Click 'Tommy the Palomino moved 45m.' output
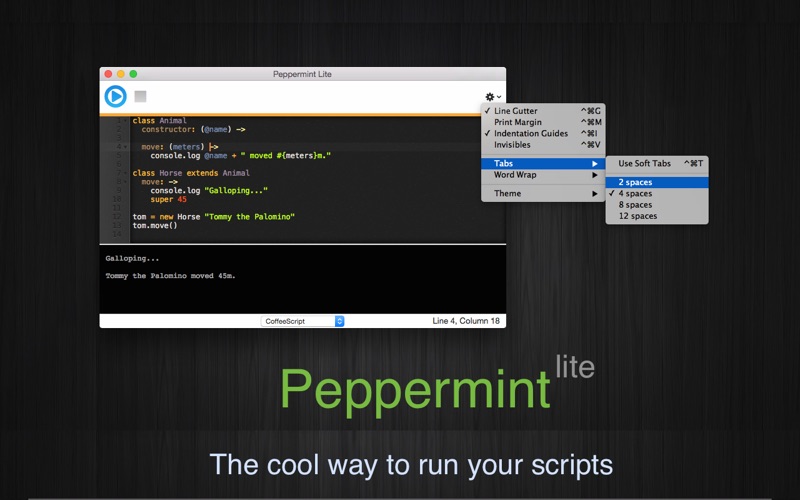Image resolution: width=800 pixels, height=500 pixels. pos(170,276)
